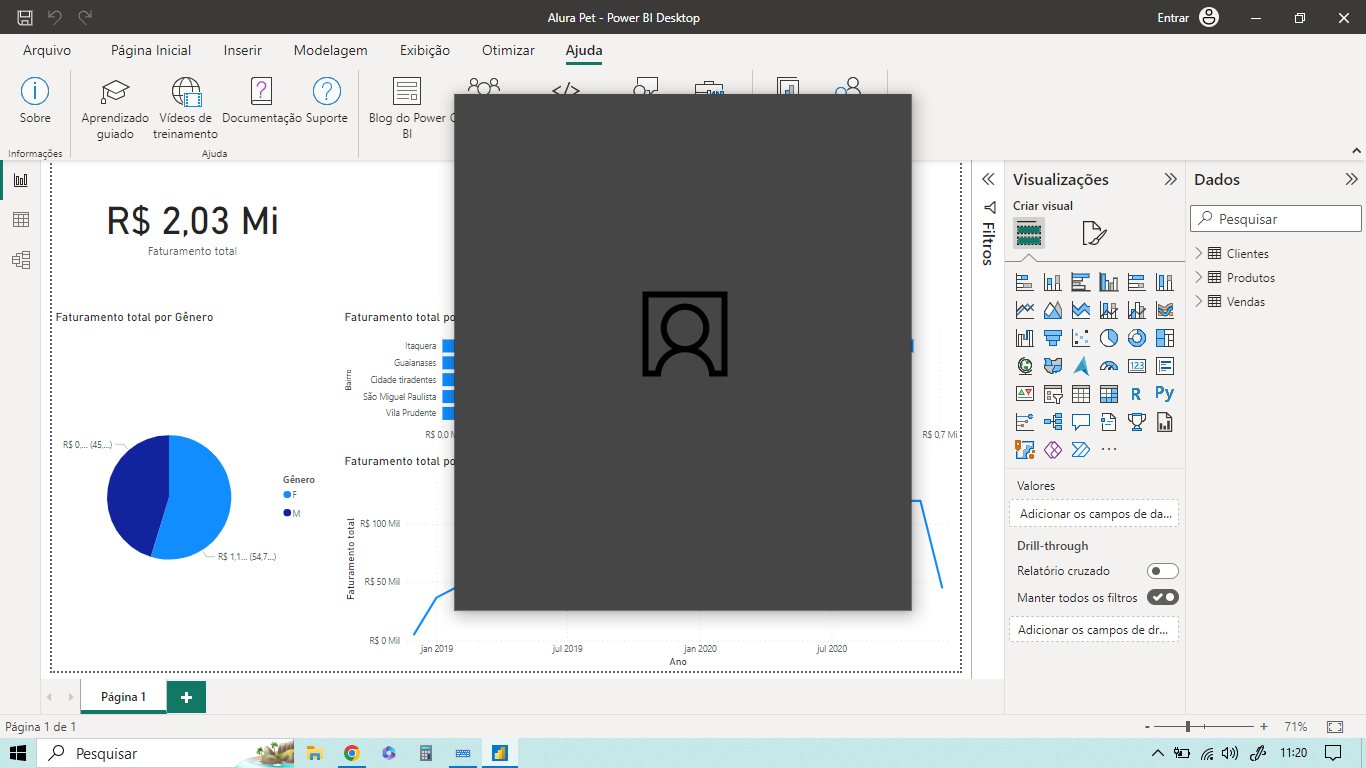Select the matrix visual
This screenshot has width=1366, height=768.
click(x=1108, y=394)
